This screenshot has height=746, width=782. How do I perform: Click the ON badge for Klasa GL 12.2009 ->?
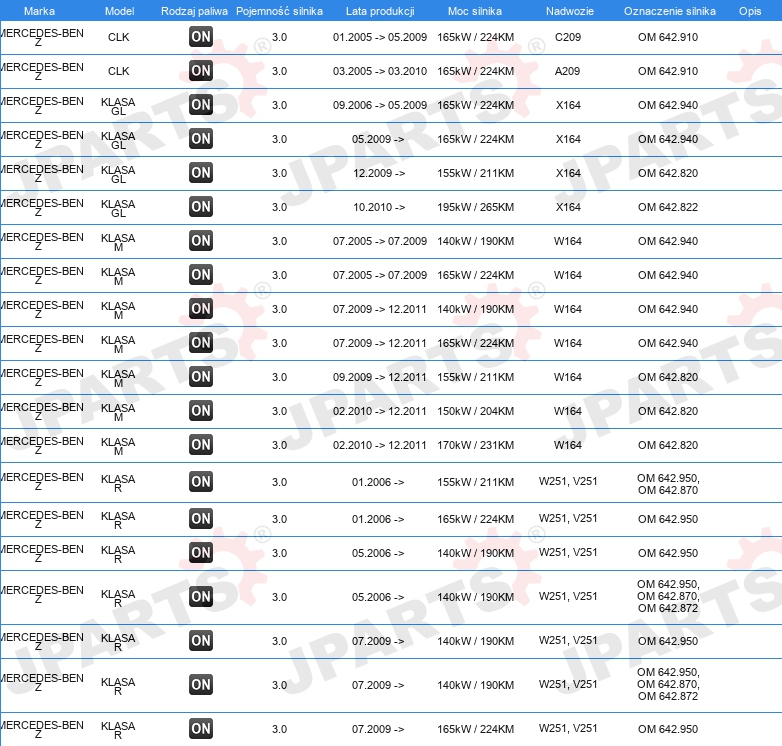pos(201,173)
